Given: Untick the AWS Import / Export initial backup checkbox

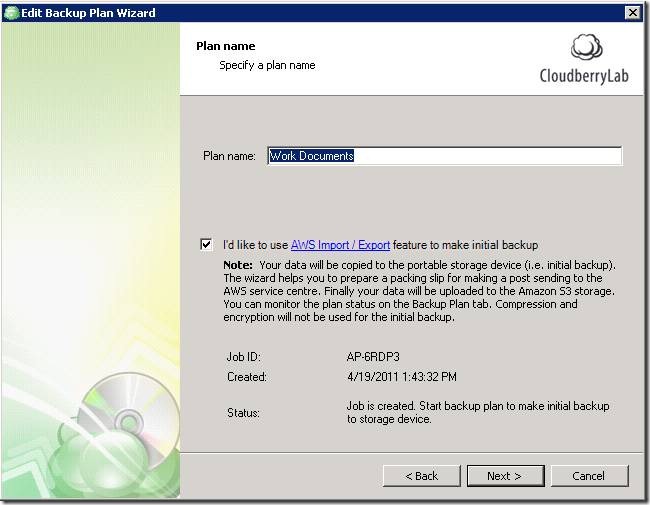Looking at the screenshot, I should coord(206,244).
